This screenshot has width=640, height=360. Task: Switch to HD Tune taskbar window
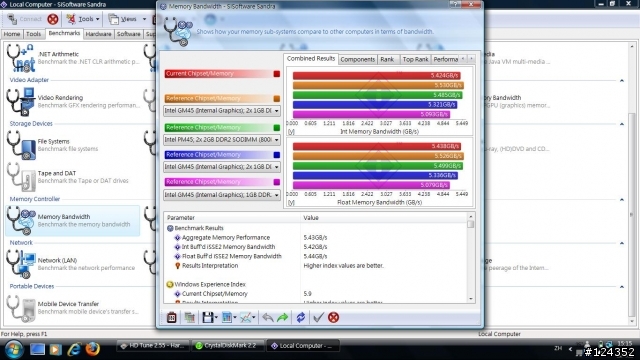[x=153, y=346]
